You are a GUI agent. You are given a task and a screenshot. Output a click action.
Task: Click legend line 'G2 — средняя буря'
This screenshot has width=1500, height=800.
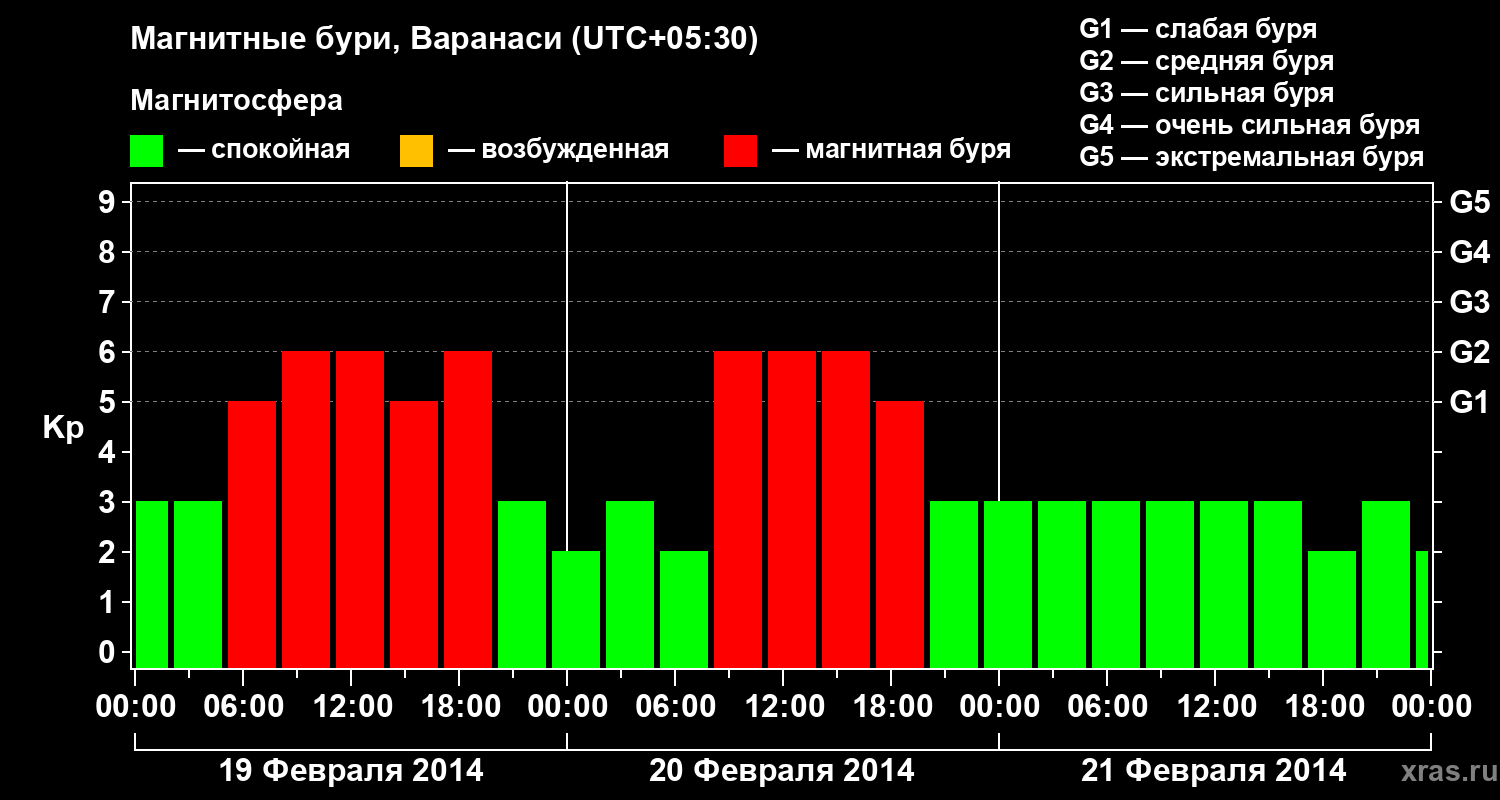point(1207,61)
